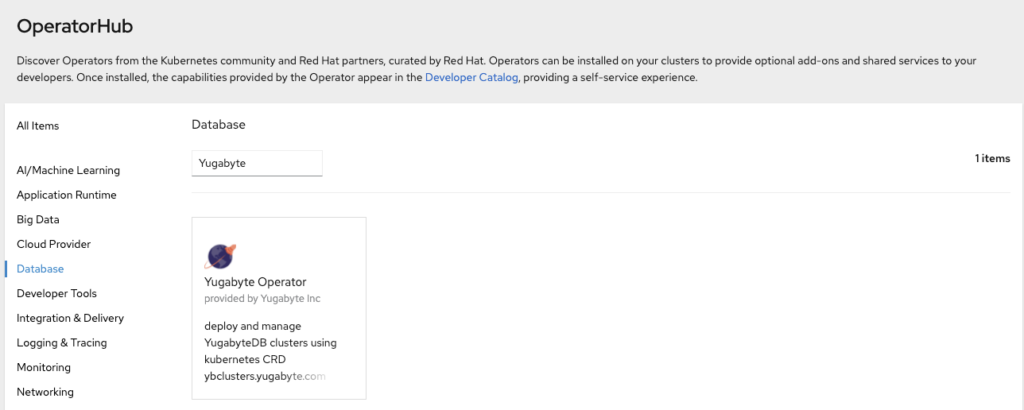Click the 1 items count label
This screenshot has width=1024, height=410.
tap(992, 158)
